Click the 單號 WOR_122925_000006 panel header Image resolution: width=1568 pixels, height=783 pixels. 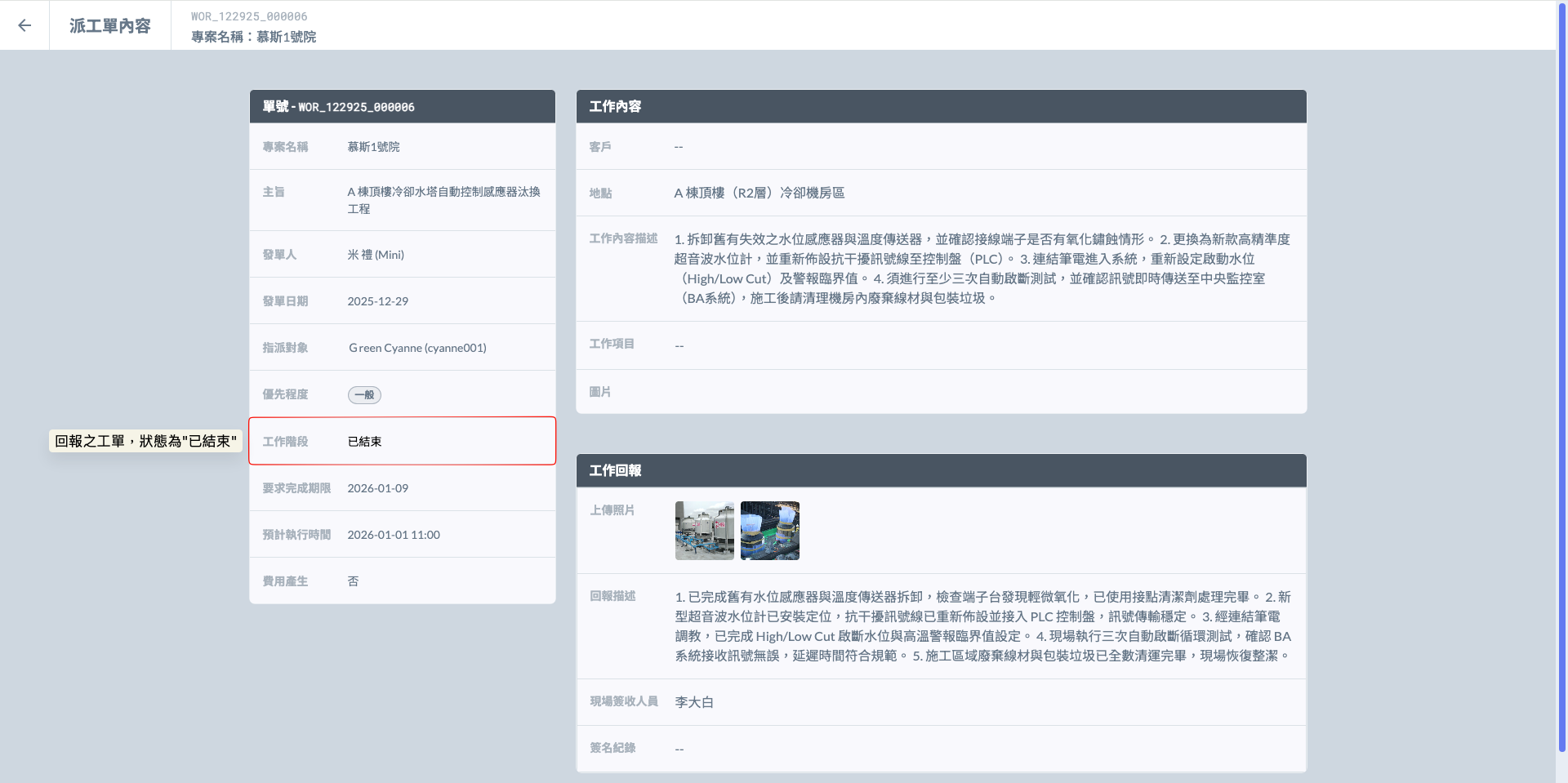pos(402,107)
